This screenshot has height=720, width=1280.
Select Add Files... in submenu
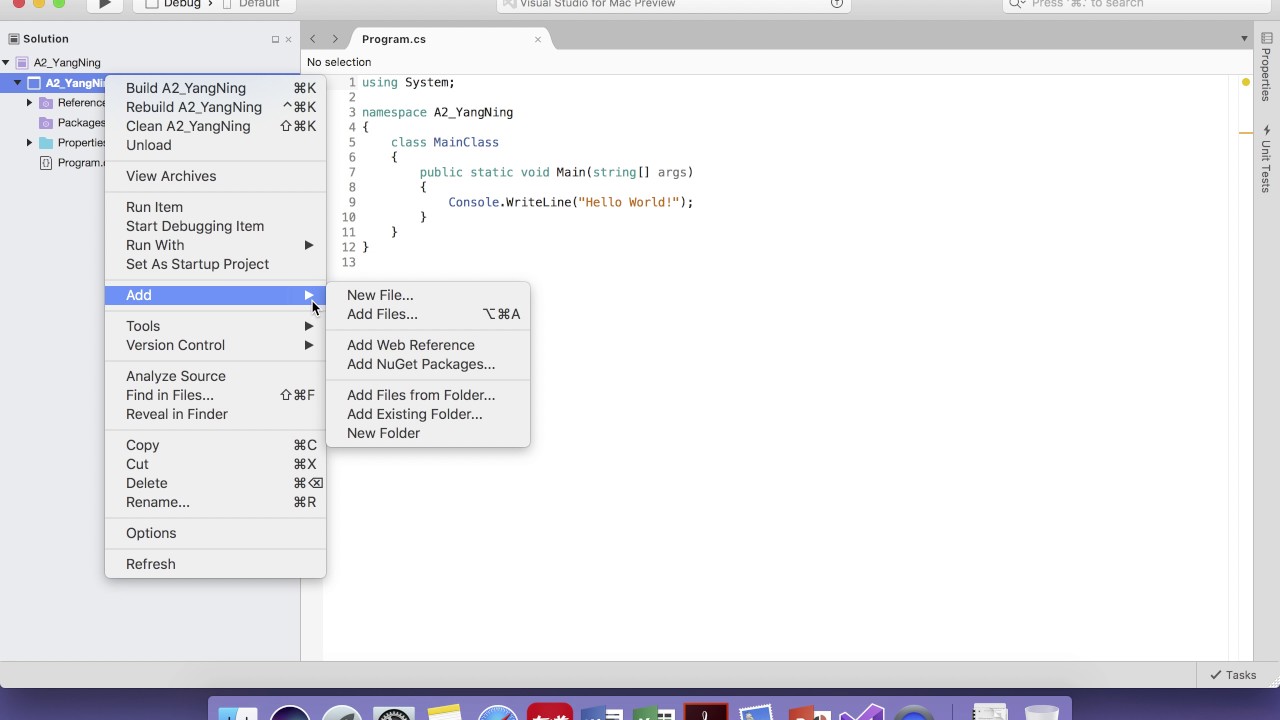coord(428,314)
